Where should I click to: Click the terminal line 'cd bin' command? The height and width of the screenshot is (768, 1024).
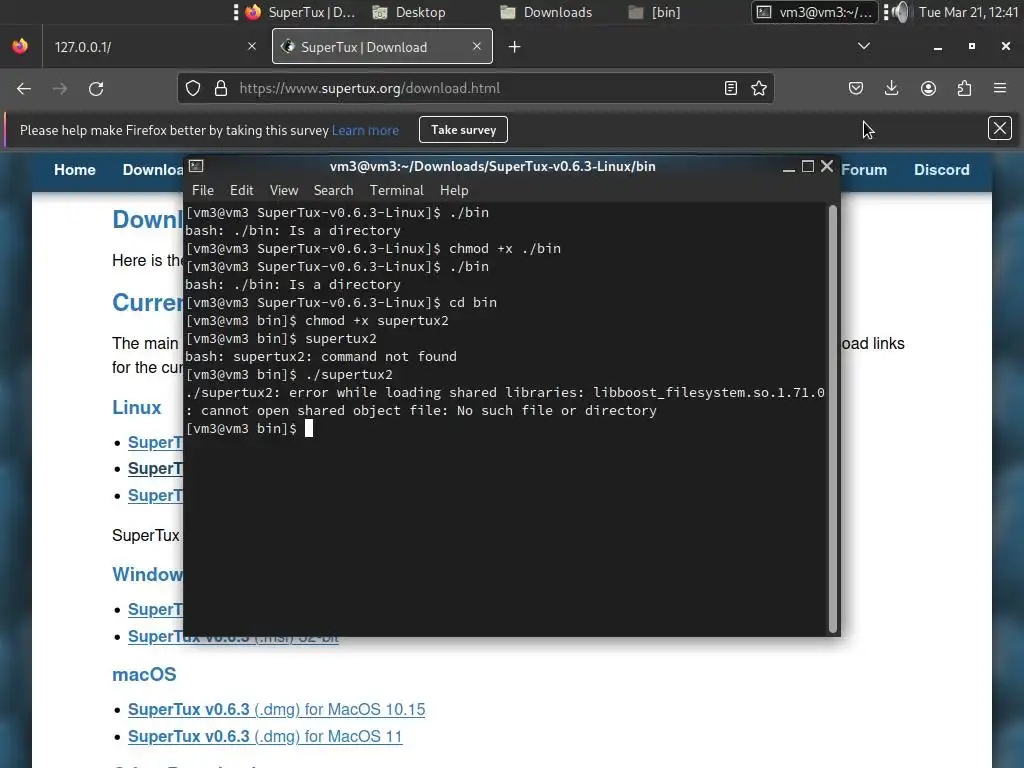pos(473,302)
